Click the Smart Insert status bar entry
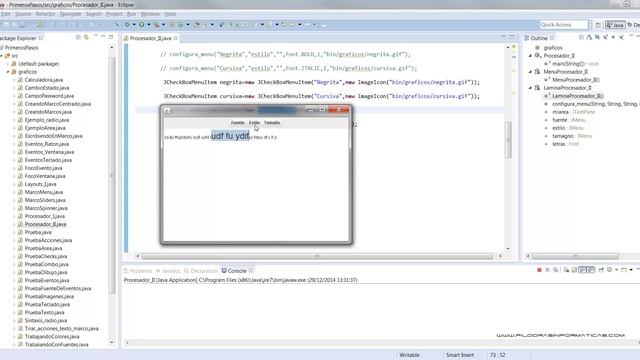640x360 pixels. 460,355
